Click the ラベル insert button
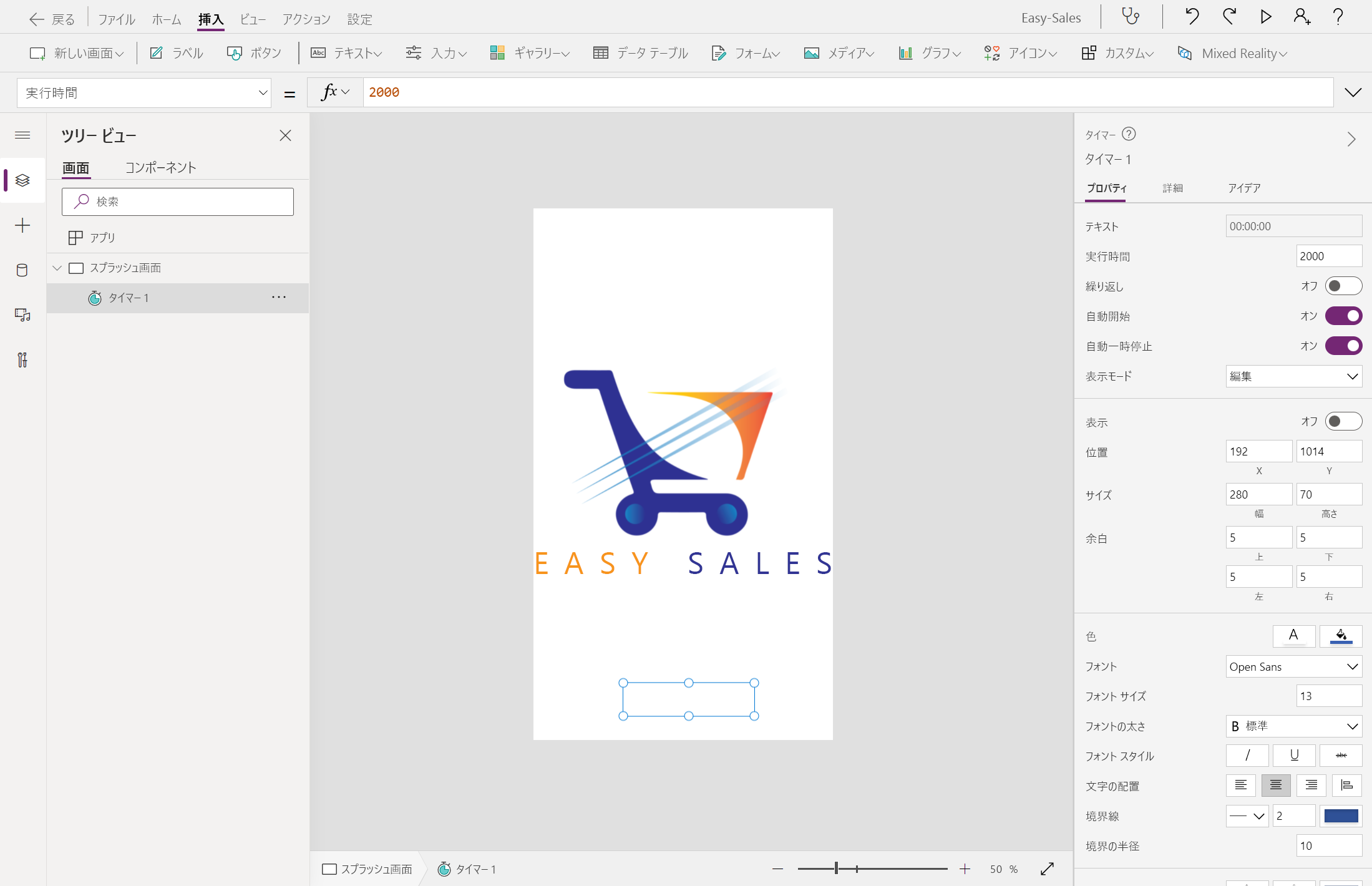 177,53
